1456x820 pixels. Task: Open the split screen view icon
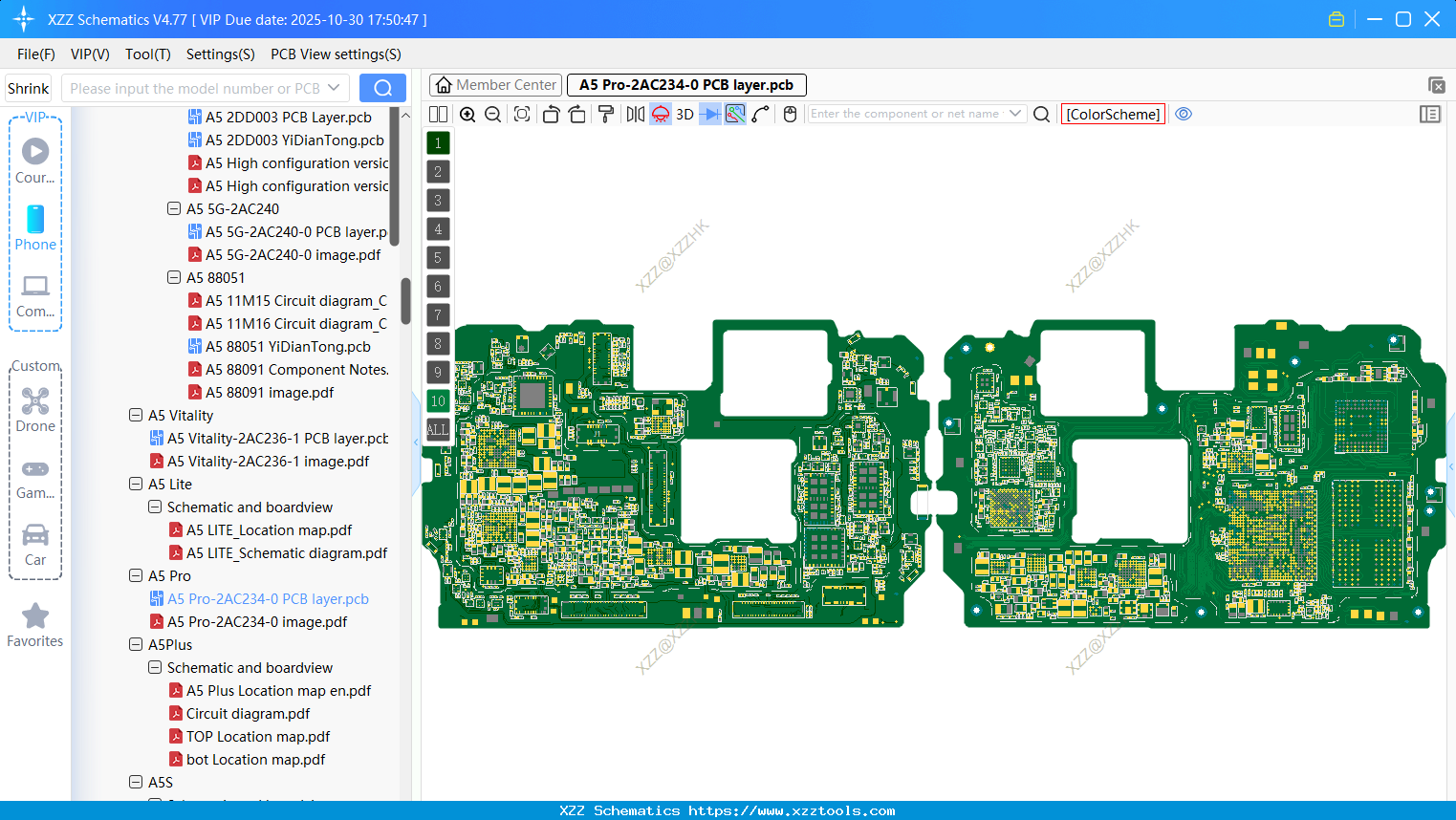coord(438,114)
